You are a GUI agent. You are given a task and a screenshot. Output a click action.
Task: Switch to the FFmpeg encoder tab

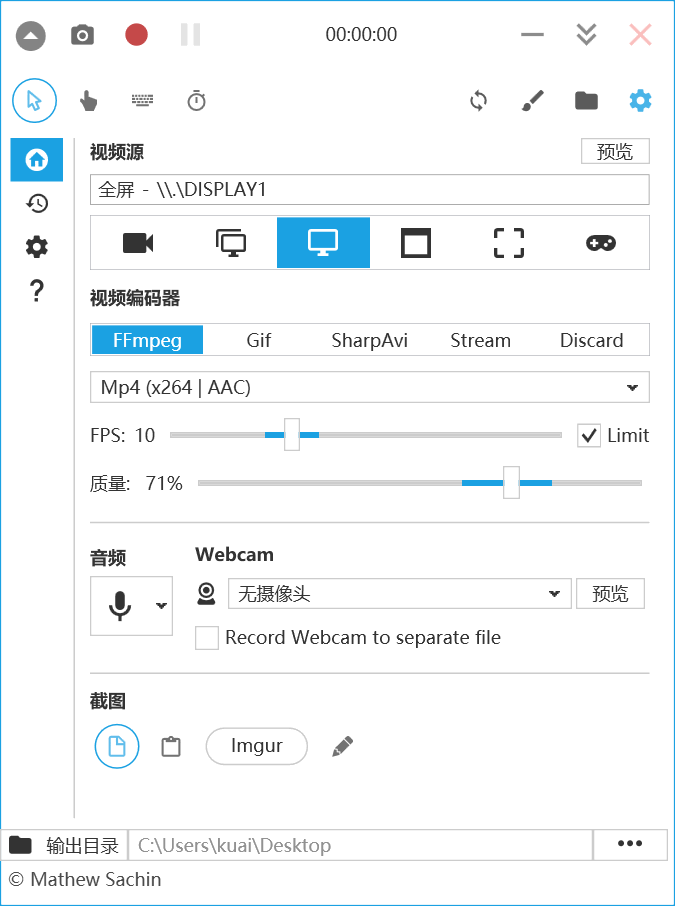(147, 340)
